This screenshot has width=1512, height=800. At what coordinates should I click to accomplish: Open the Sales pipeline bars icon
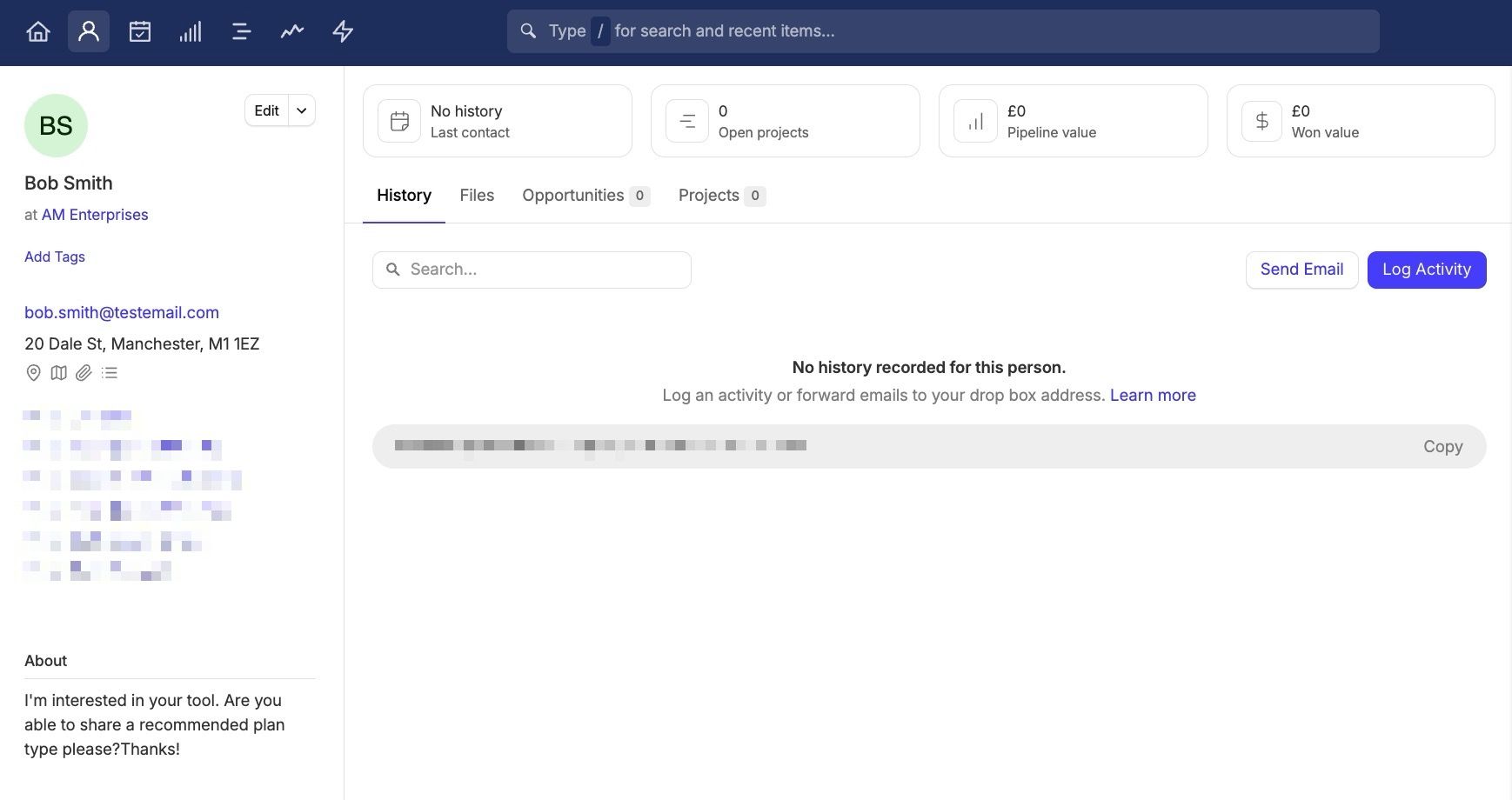191,31
